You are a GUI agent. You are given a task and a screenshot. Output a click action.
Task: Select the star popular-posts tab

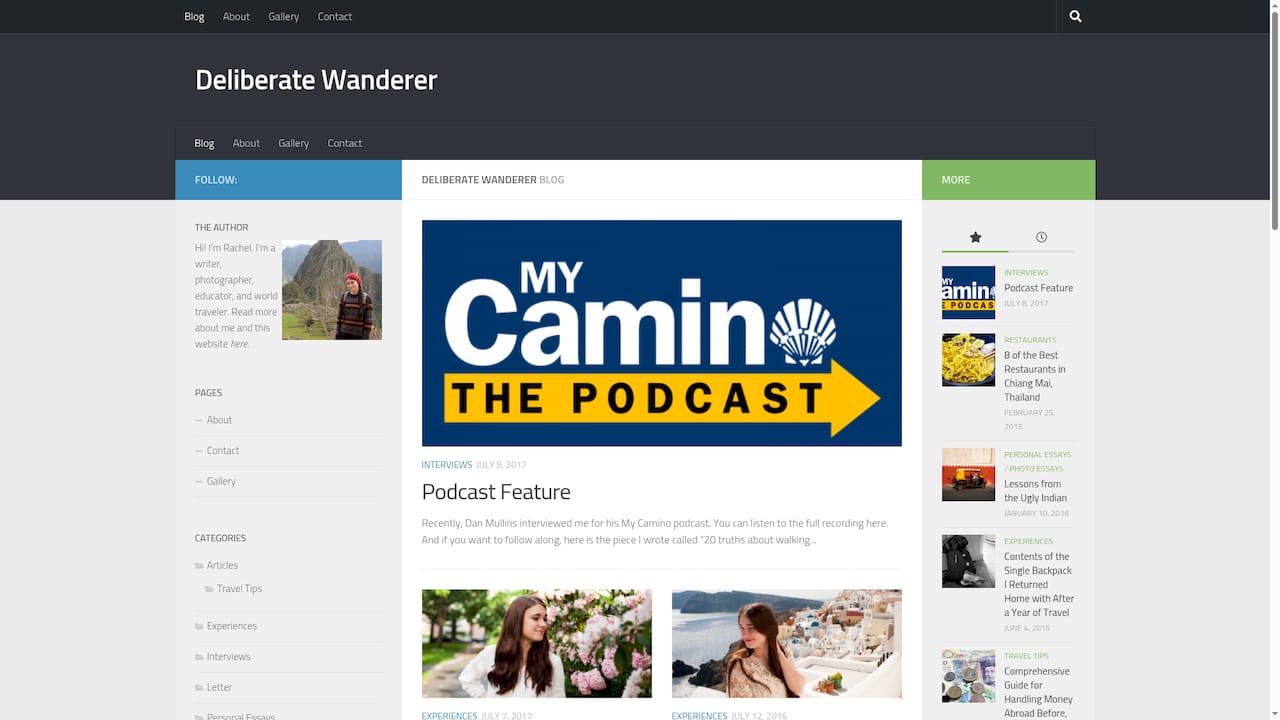tap(975, 237)
